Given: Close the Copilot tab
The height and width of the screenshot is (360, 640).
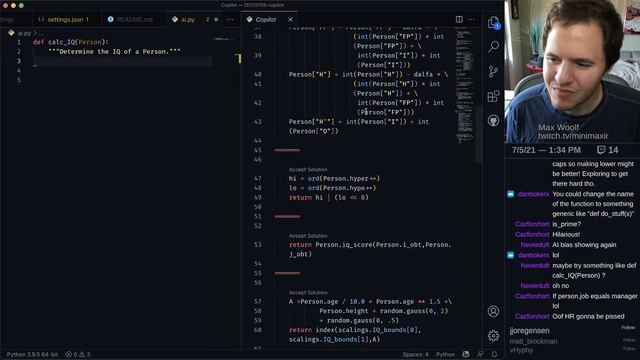Looking at the screenshot, I should 290,19.
